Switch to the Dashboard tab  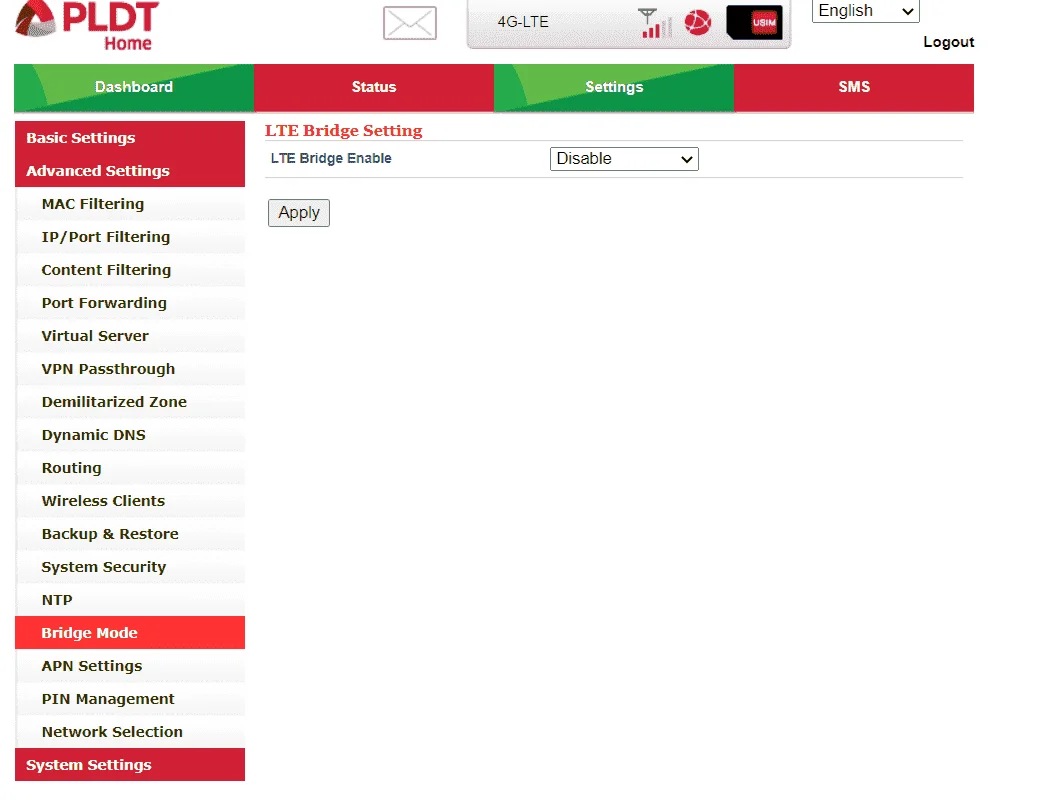[134, 87]
